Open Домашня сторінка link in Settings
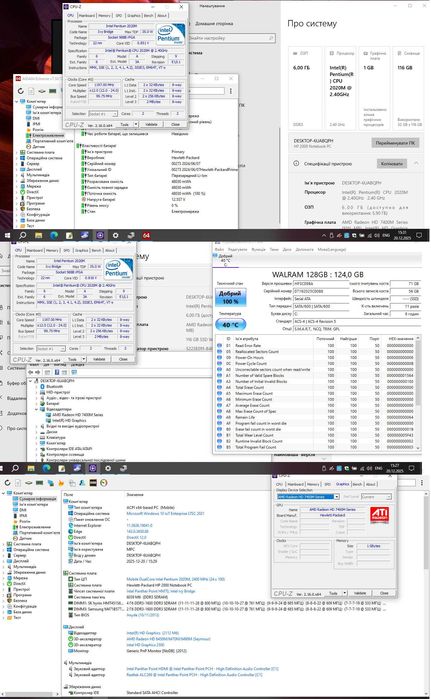 click(x=214, y=23)
